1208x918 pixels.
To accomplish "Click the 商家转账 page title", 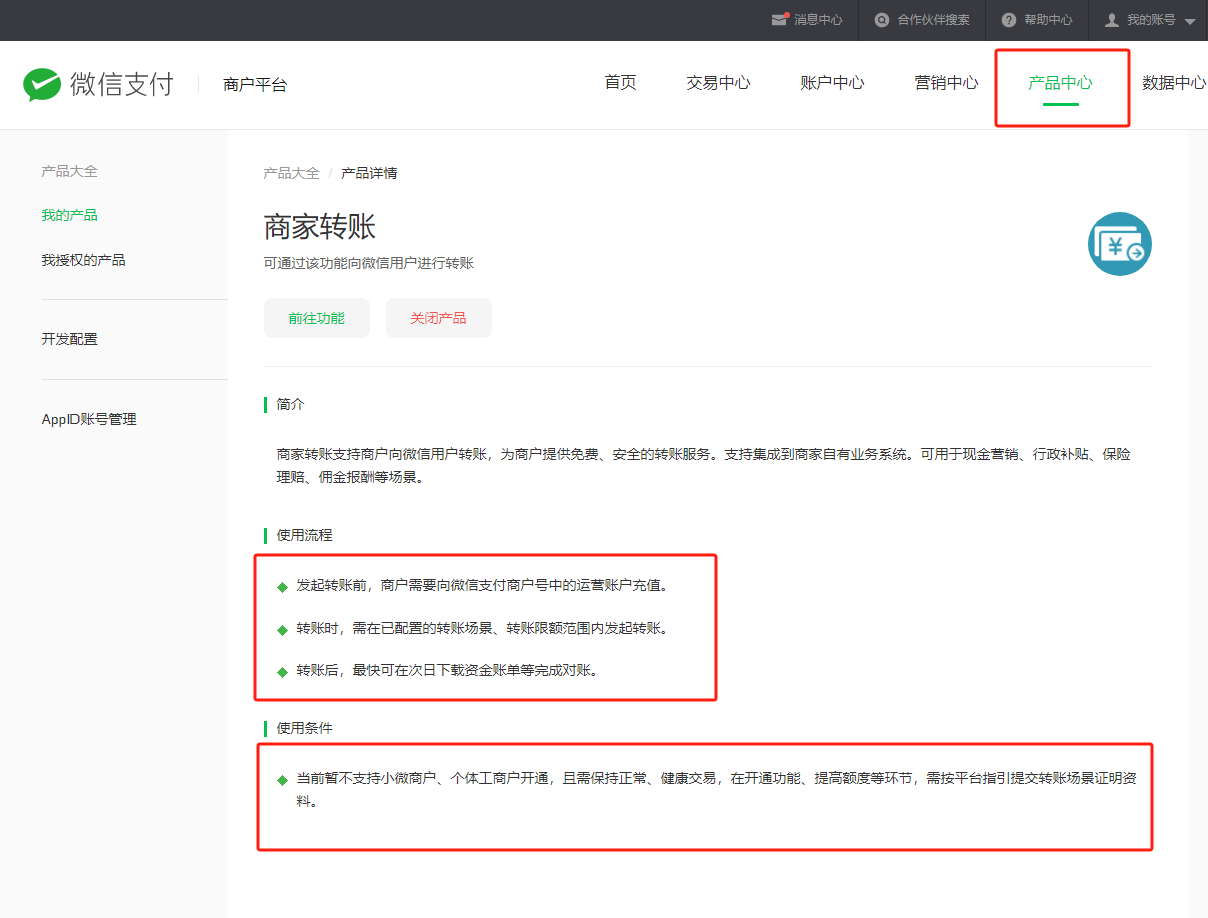I will (320, 227).
